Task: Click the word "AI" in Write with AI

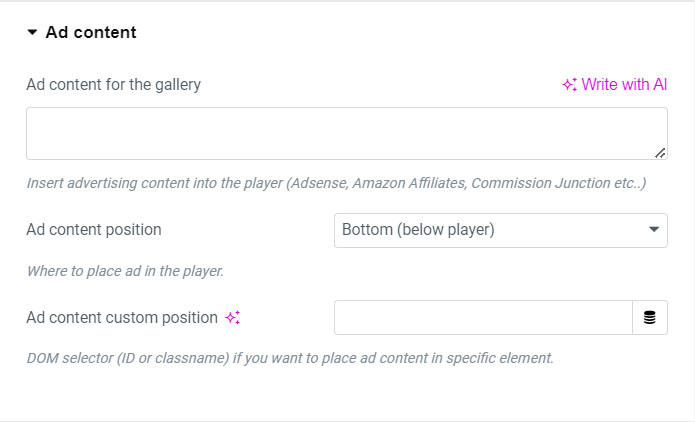Action: (x=660, y=85)
